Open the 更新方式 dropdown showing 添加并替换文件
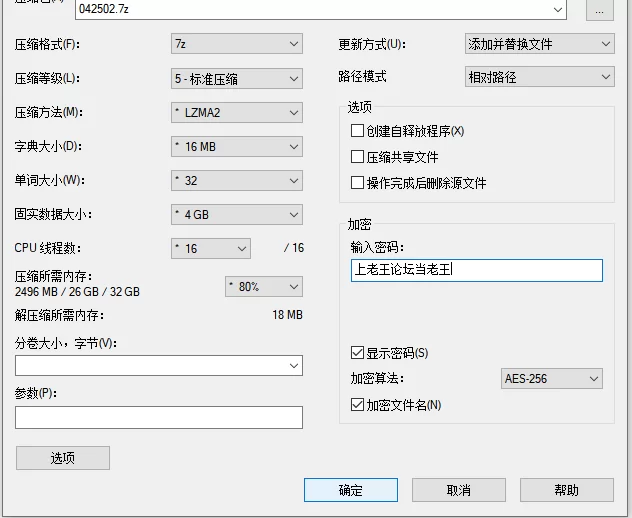Image resolution: width=632 pixels, height=518 pixels. tap(540, 44)
